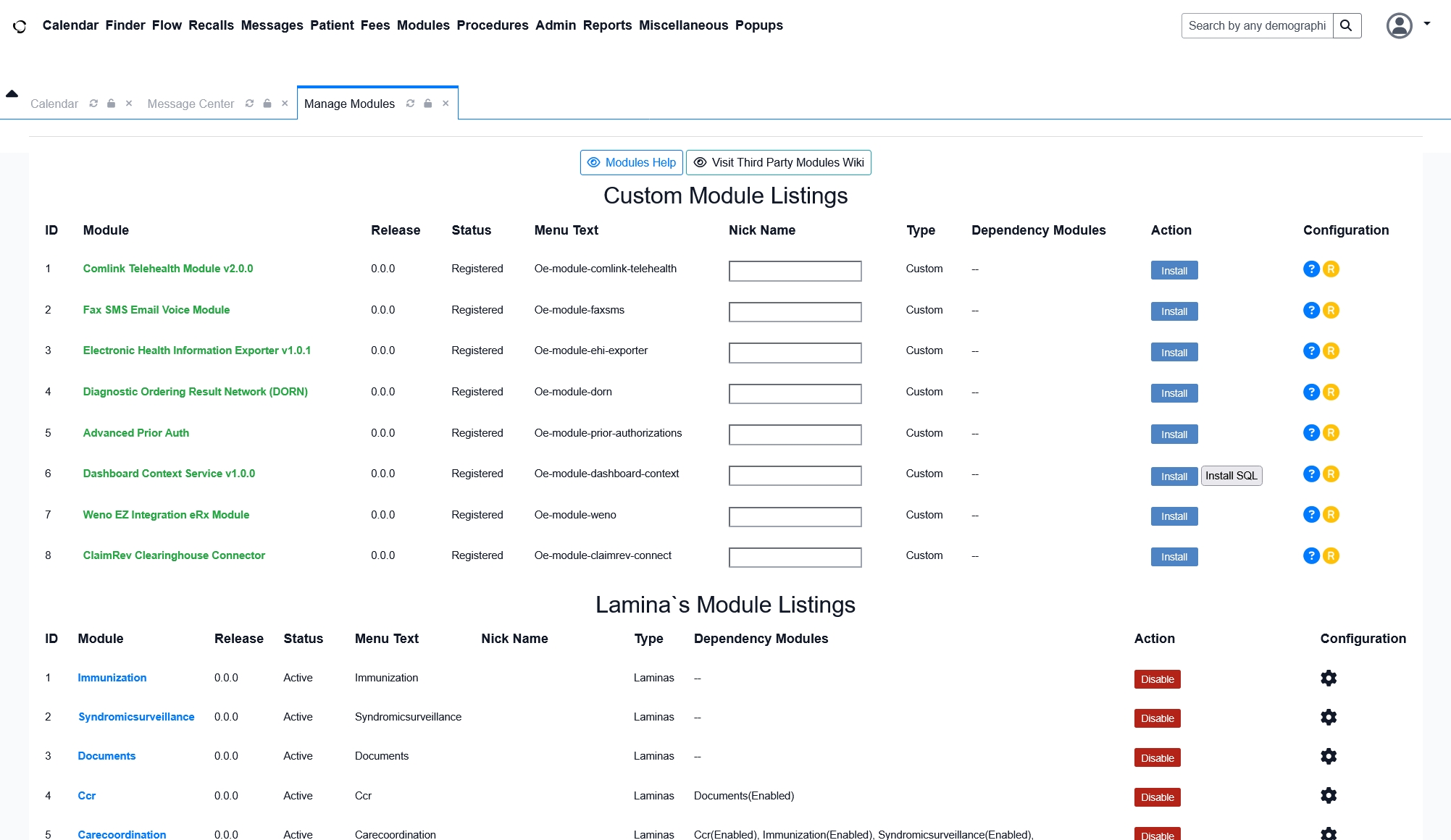Expand the user account dropdown arrow
This screenshot has height=840, width=1451.
pos(1427,24)
